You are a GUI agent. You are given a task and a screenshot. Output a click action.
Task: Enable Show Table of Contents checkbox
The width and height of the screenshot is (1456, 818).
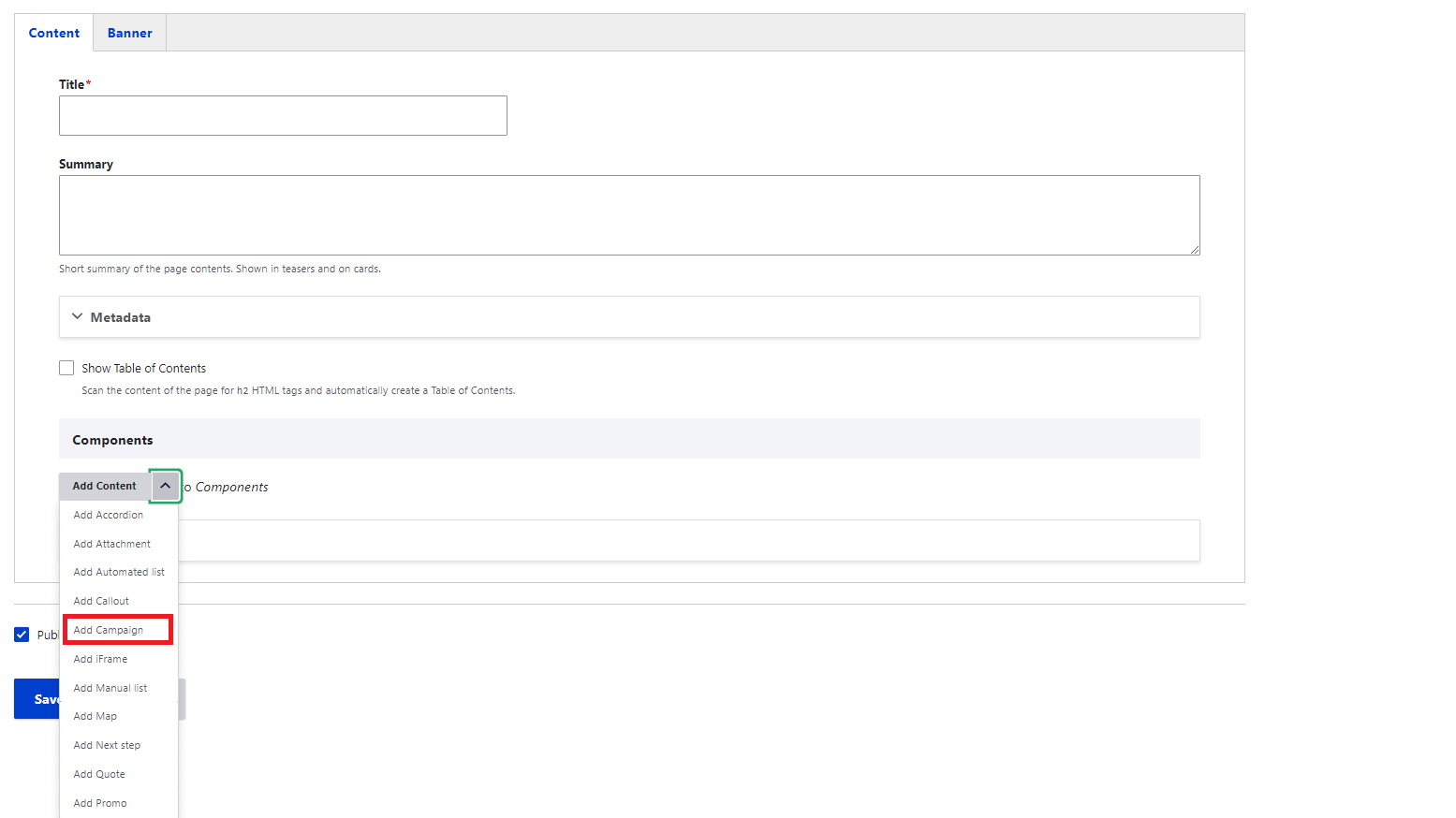(x=66, y=368)
